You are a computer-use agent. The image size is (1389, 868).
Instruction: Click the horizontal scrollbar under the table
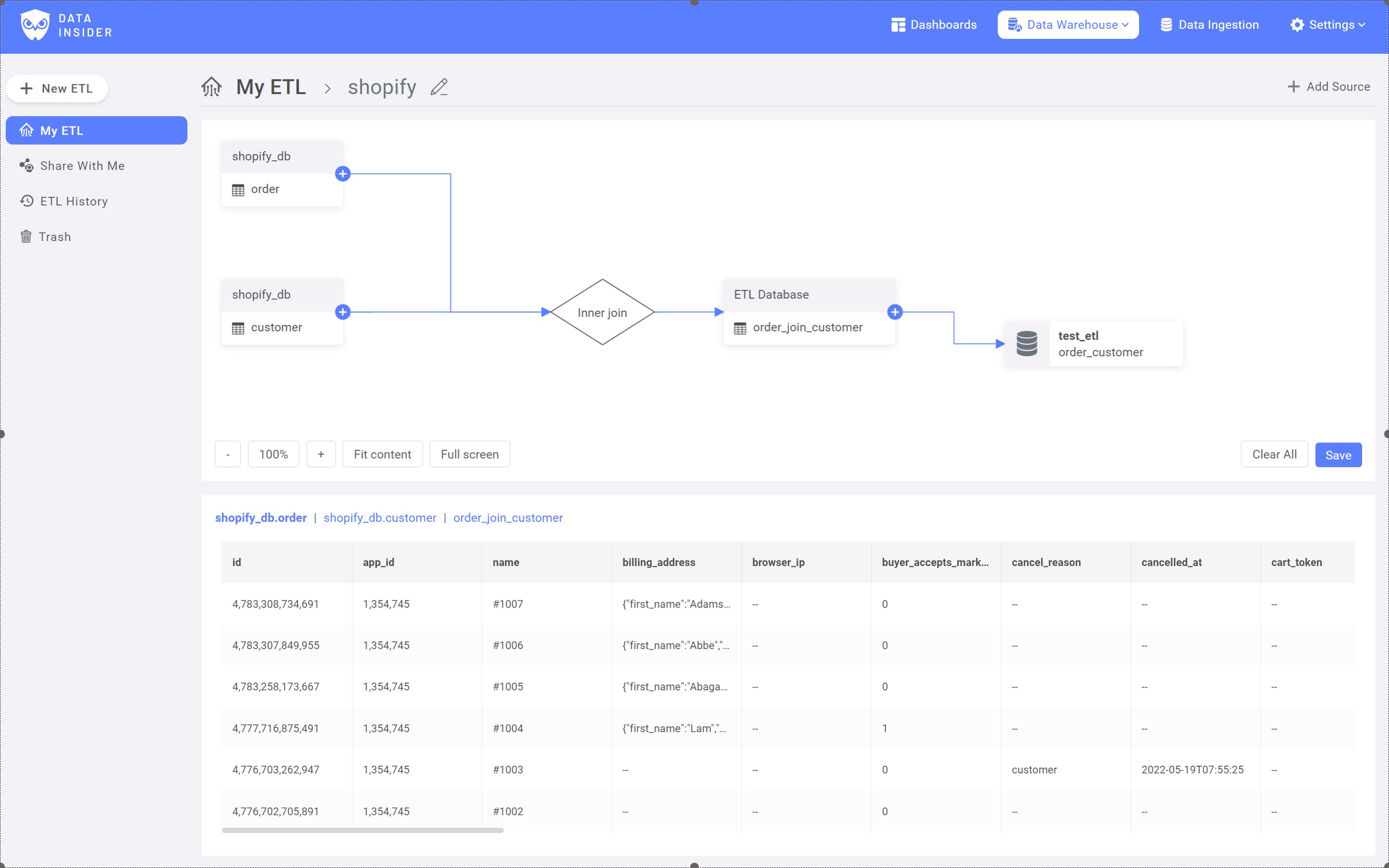tap(362, 831)
